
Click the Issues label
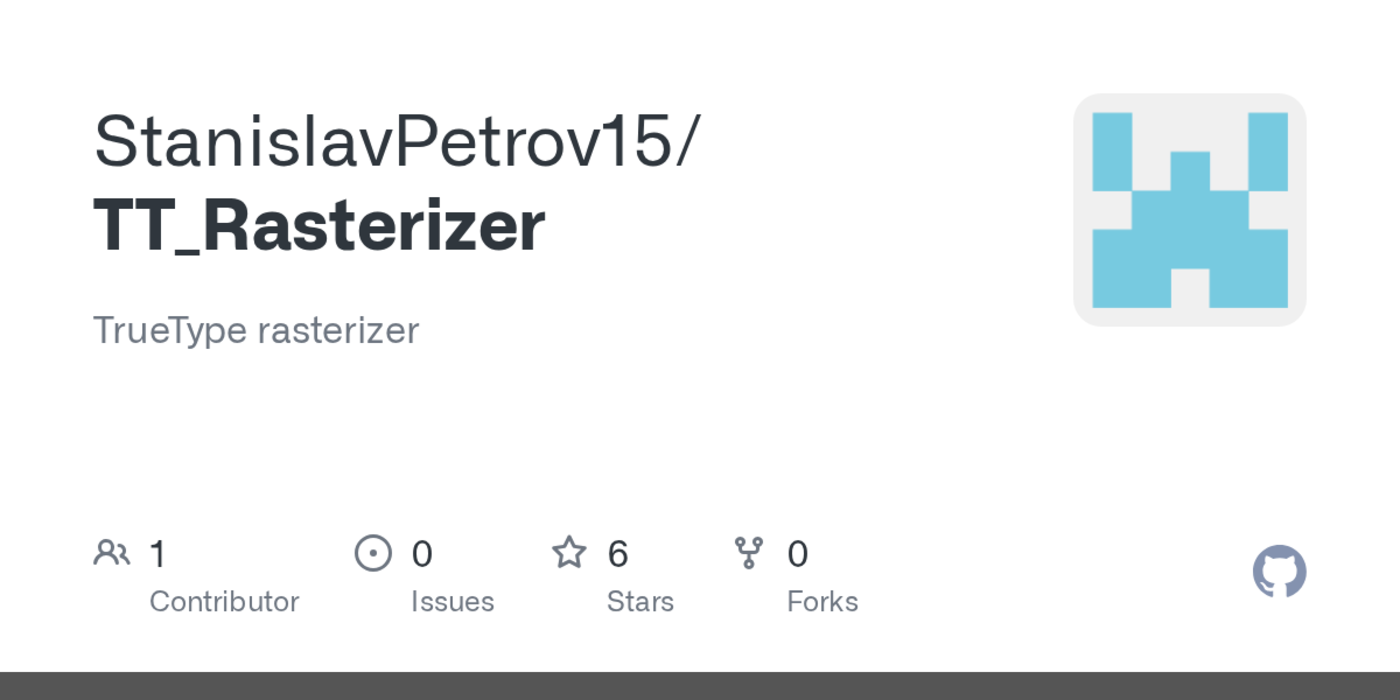tap(452, 602)
